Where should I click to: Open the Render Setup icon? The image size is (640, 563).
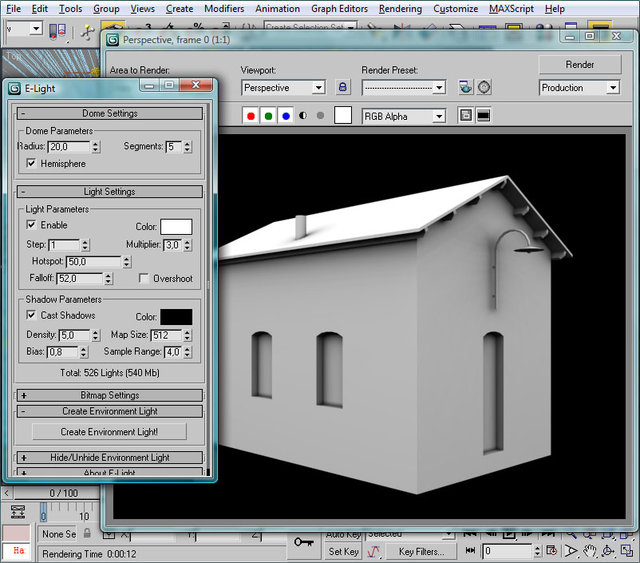466,88
